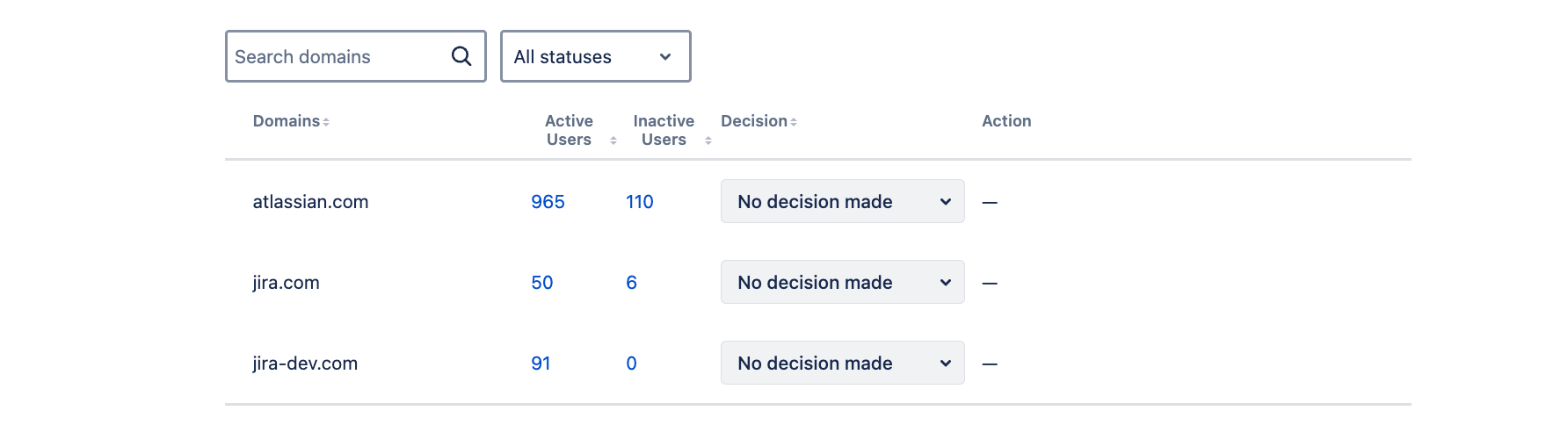Click the search magnifier icon
This screenshot has width=1568, height=425.
461,56
